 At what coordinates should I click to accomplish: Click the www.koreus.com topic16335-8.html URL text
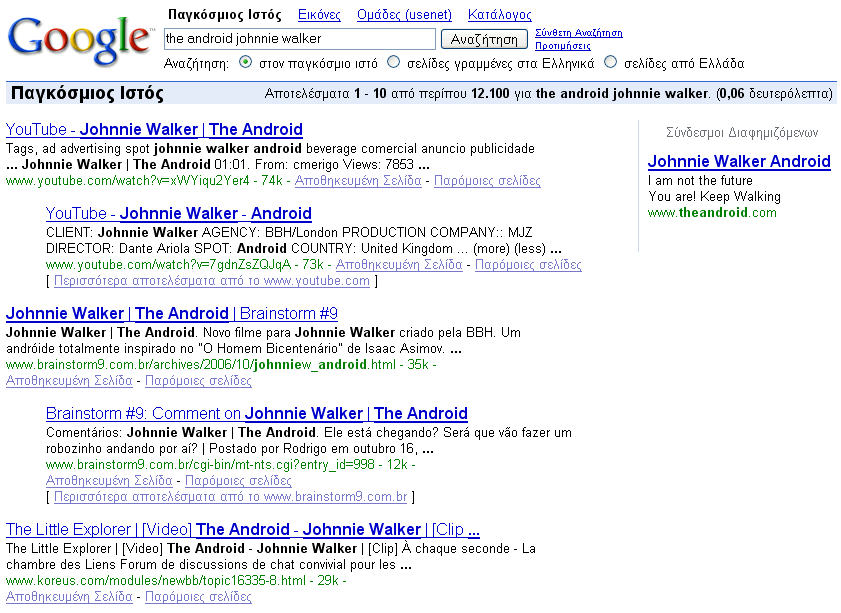point(156,580)
